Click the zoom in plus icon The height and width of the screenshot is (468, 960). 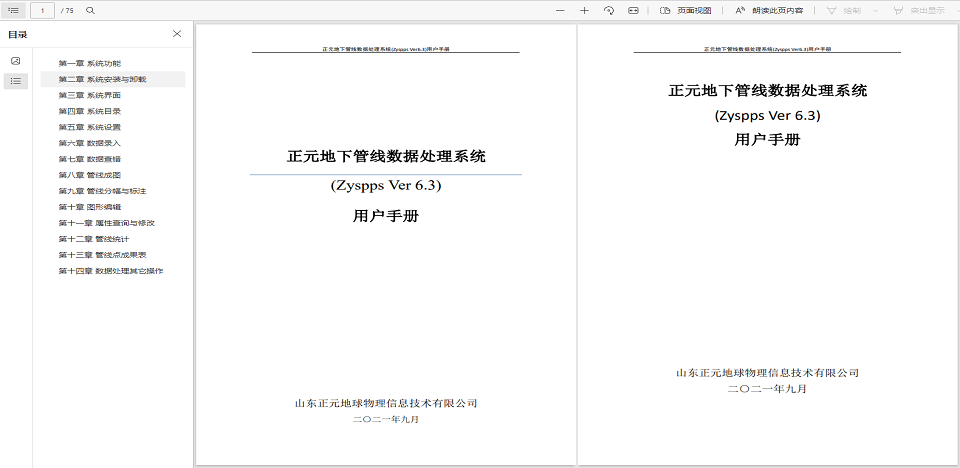584,10
